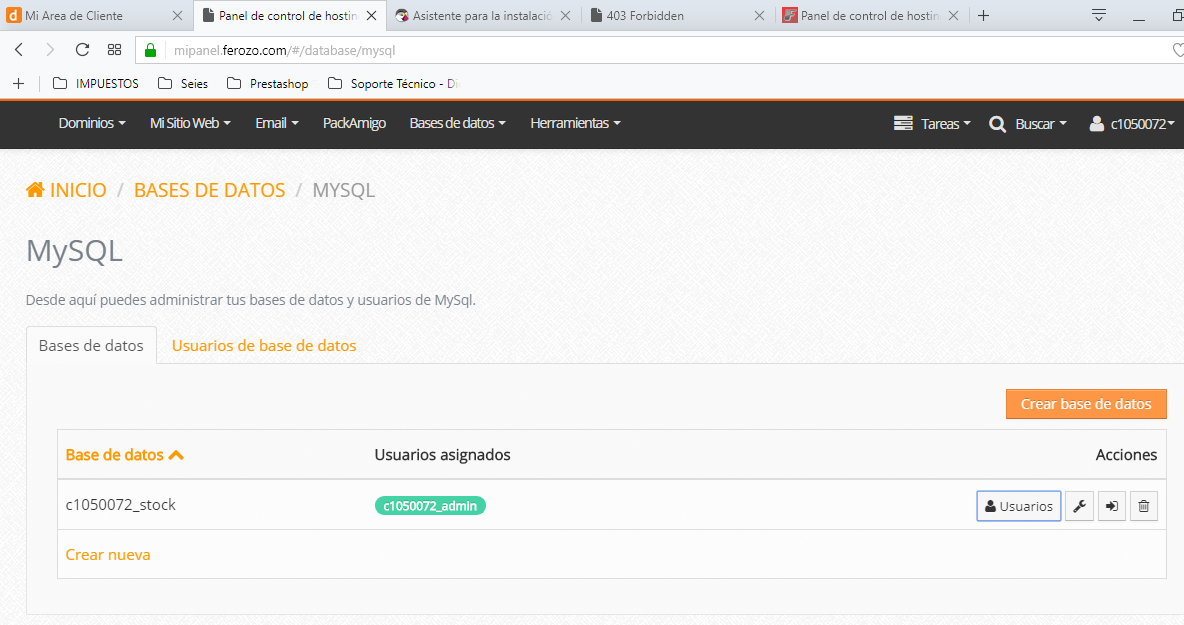Expand the Email dropdown menu

tap(277, 123)
